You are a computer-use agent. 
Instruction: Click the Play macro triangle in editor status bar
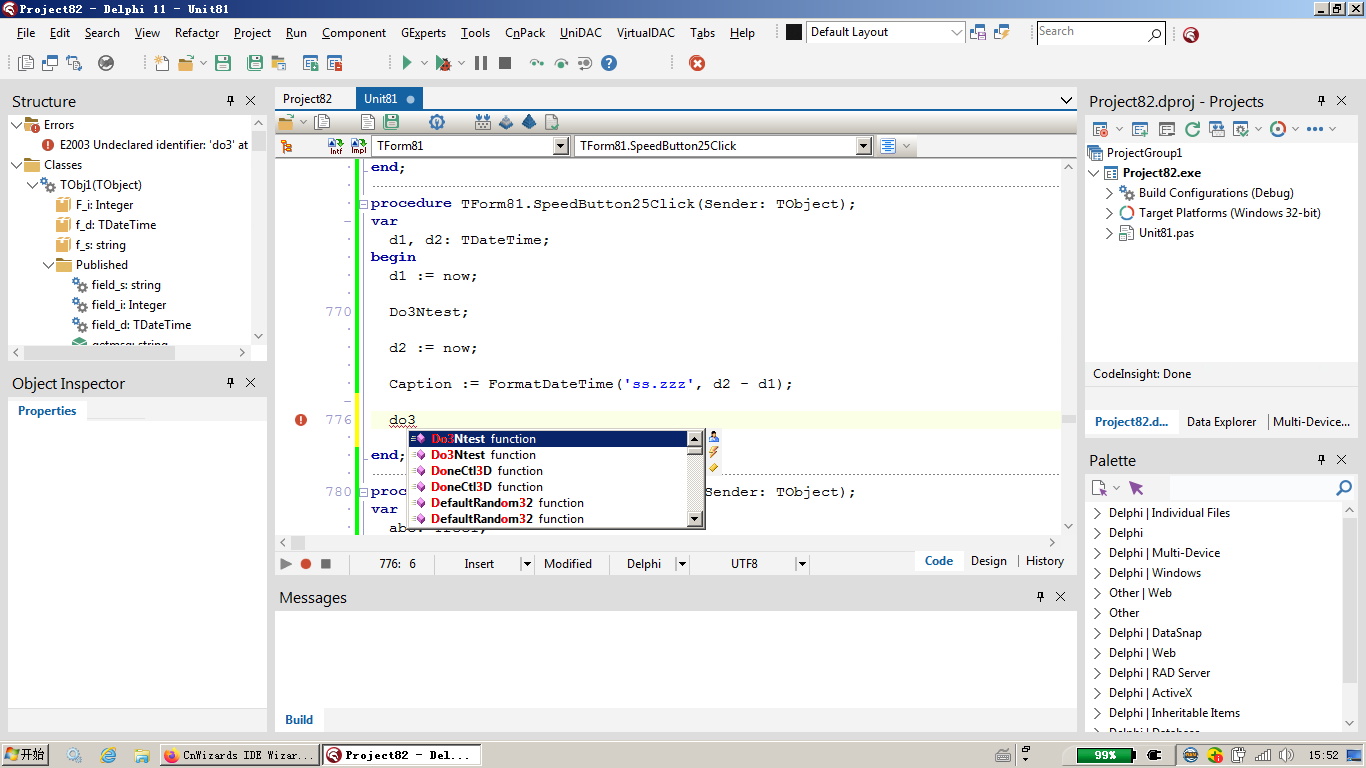pos(286,564)
